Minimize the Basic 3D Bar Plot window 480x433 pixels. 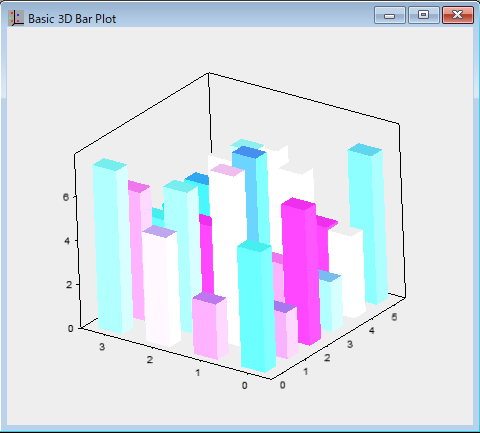coord(390,15)
